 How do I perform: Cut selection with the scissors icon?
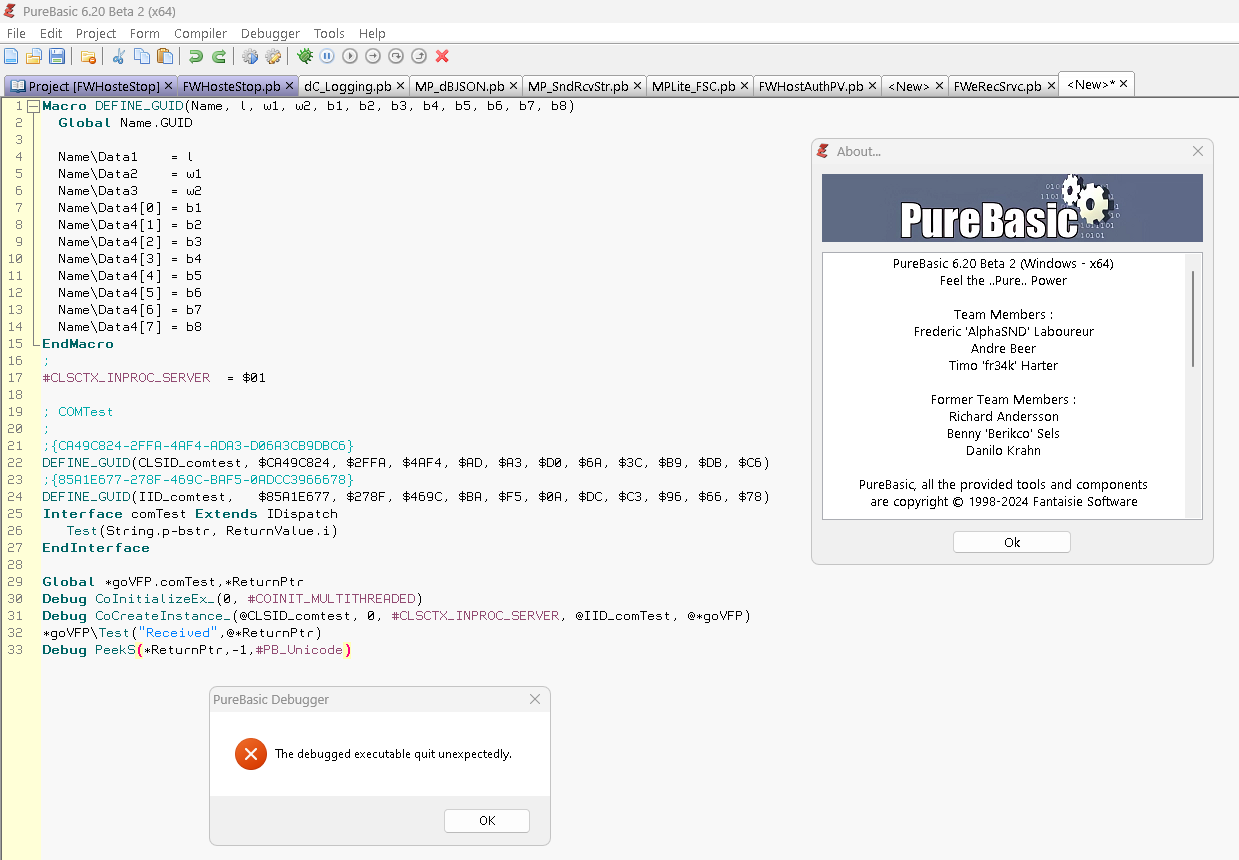[x=119, y=56]
